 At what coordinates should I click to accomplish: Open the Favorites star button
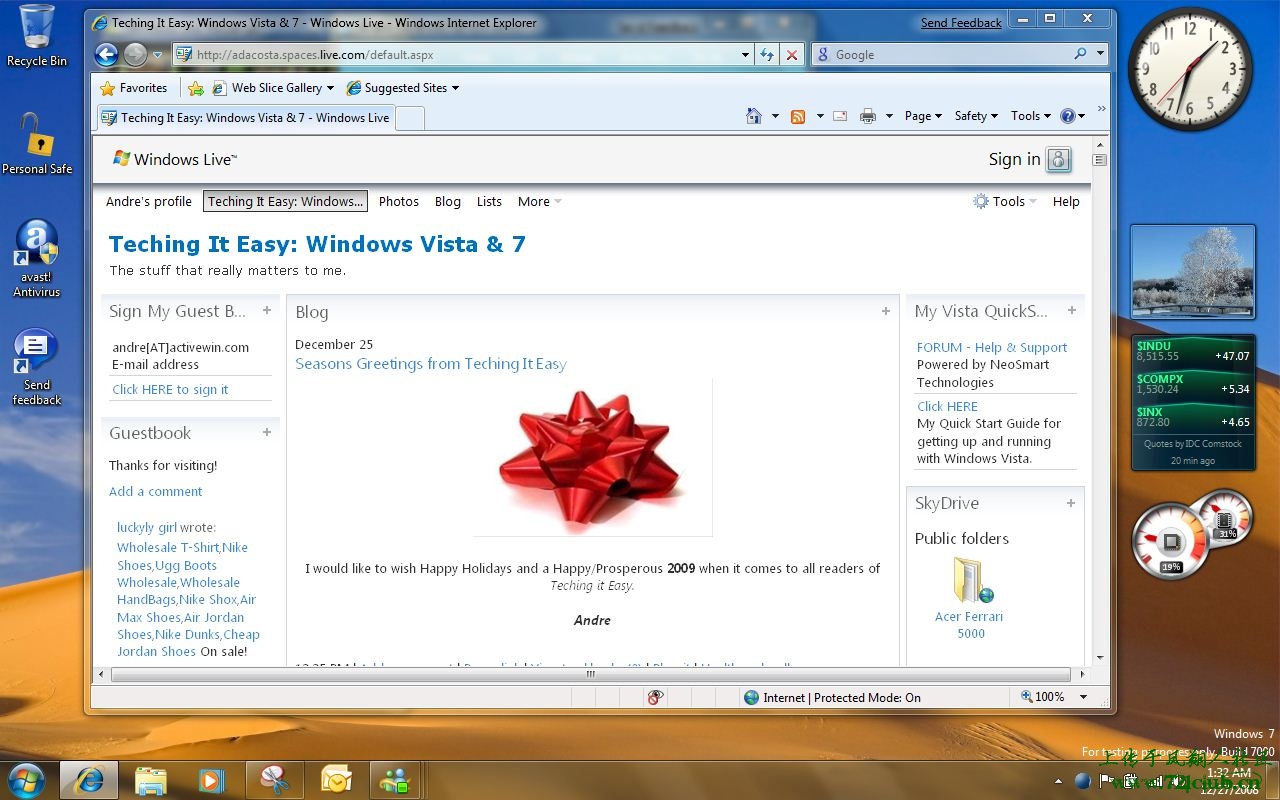tap(133, 88)
